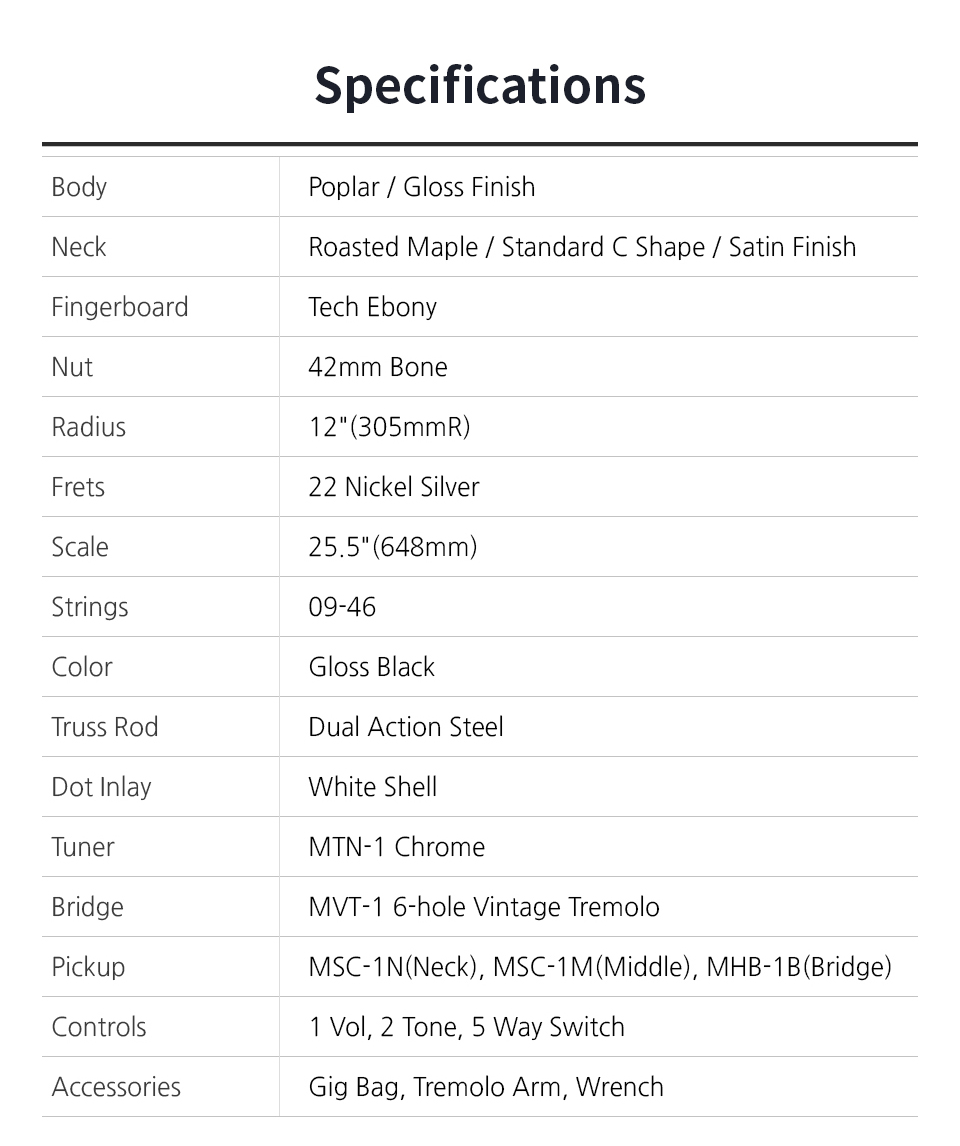Click the Poplar / Gloss Finish value

pos(422,187)
